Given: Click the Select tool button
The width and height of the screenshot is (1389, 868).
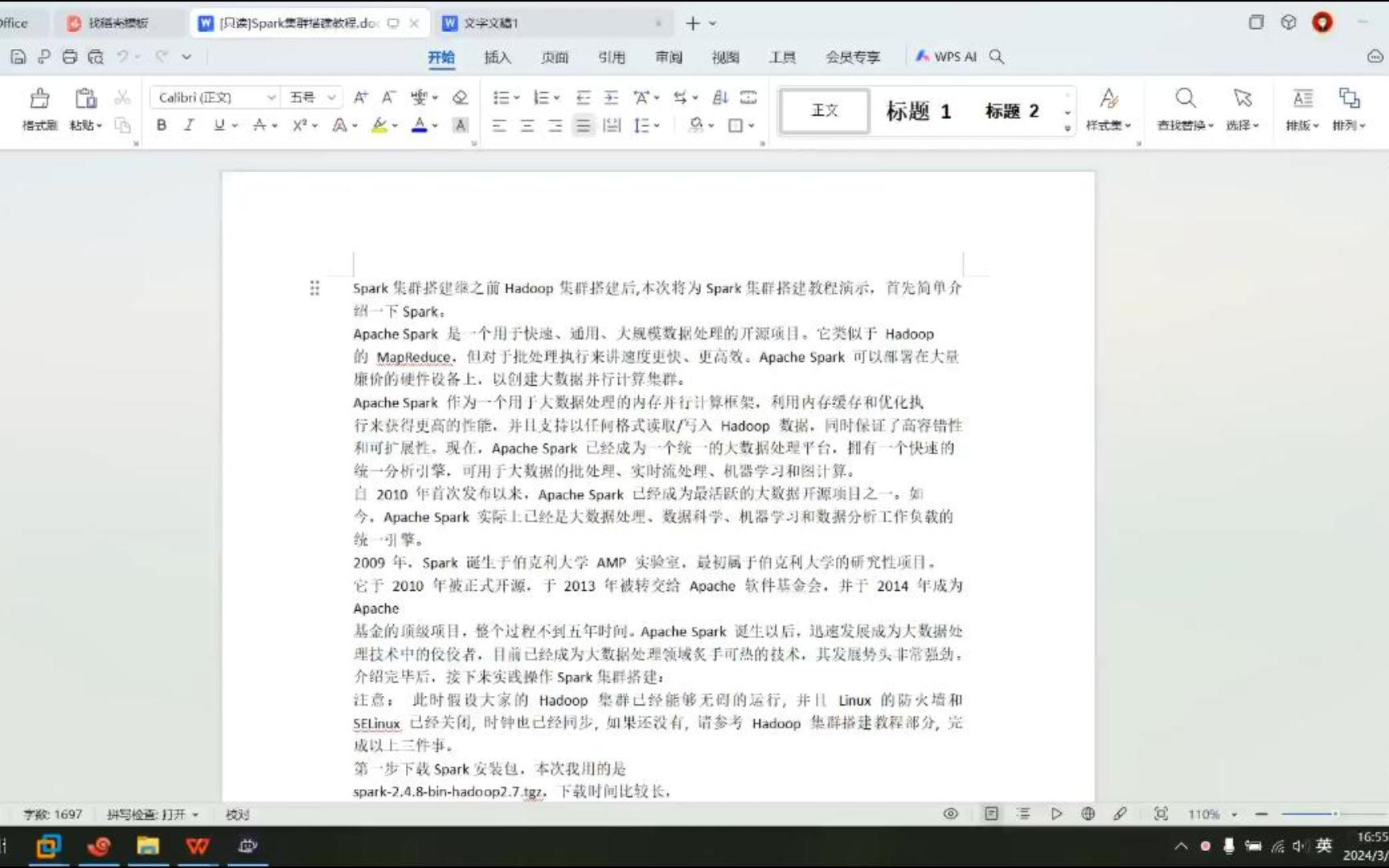Looking at the screenshot, I should pos(1243,108).
